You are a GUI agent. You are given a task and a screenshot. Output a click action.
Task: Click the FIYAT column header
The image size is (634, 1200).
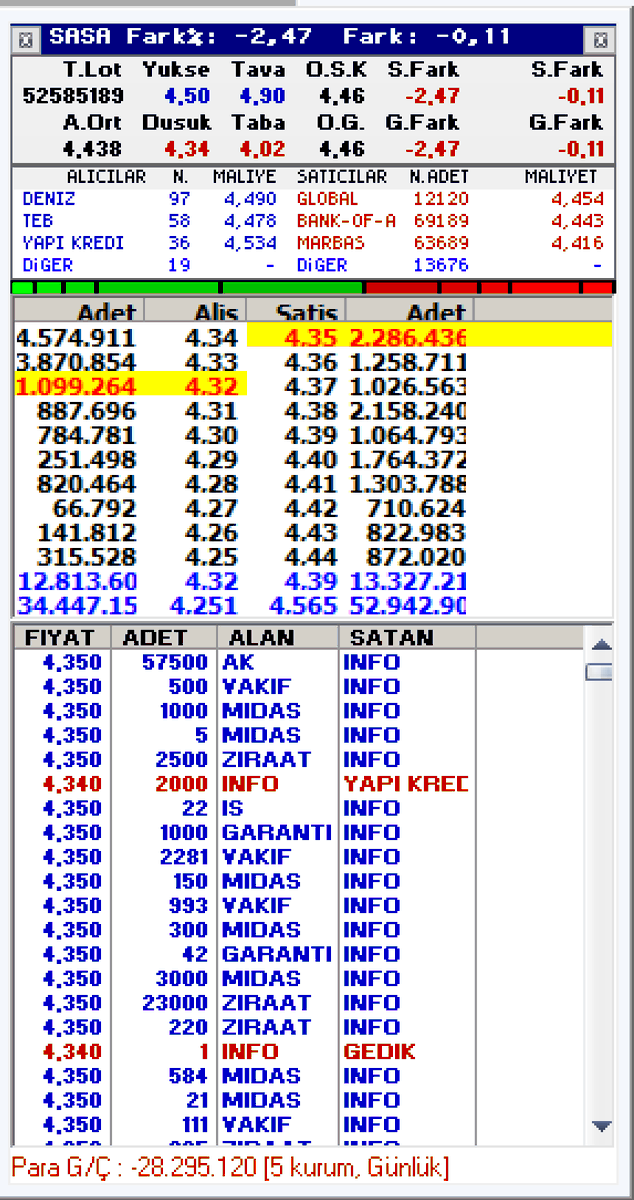coord(61,638)
